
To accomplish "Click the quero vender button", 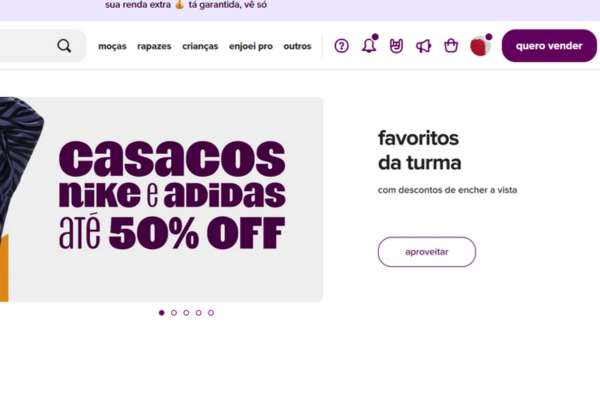I will click(549, 46).
